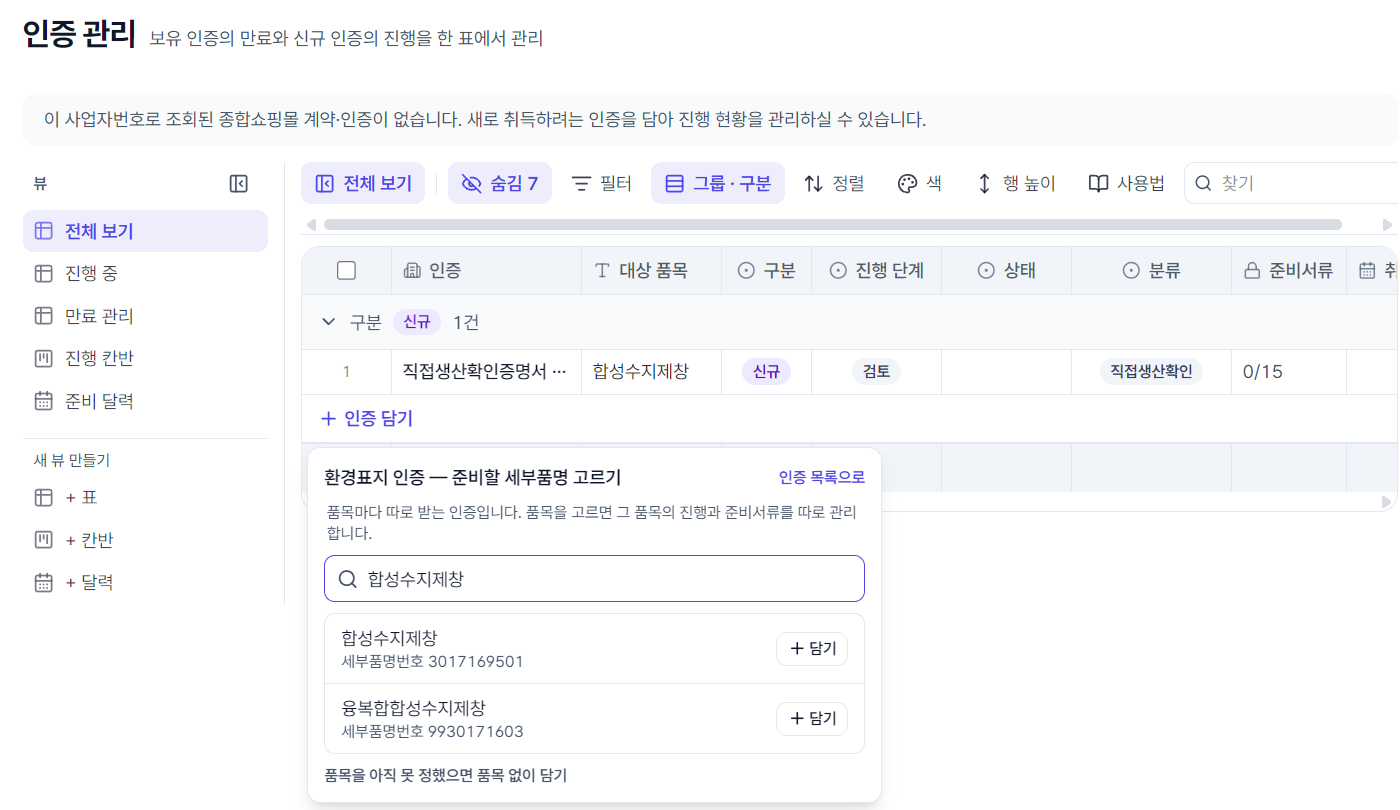The image size is (1400, 810).
Task: Open the 전체 보기 view in sidebar
Action: pyautogui.click(x=145, y=231)
